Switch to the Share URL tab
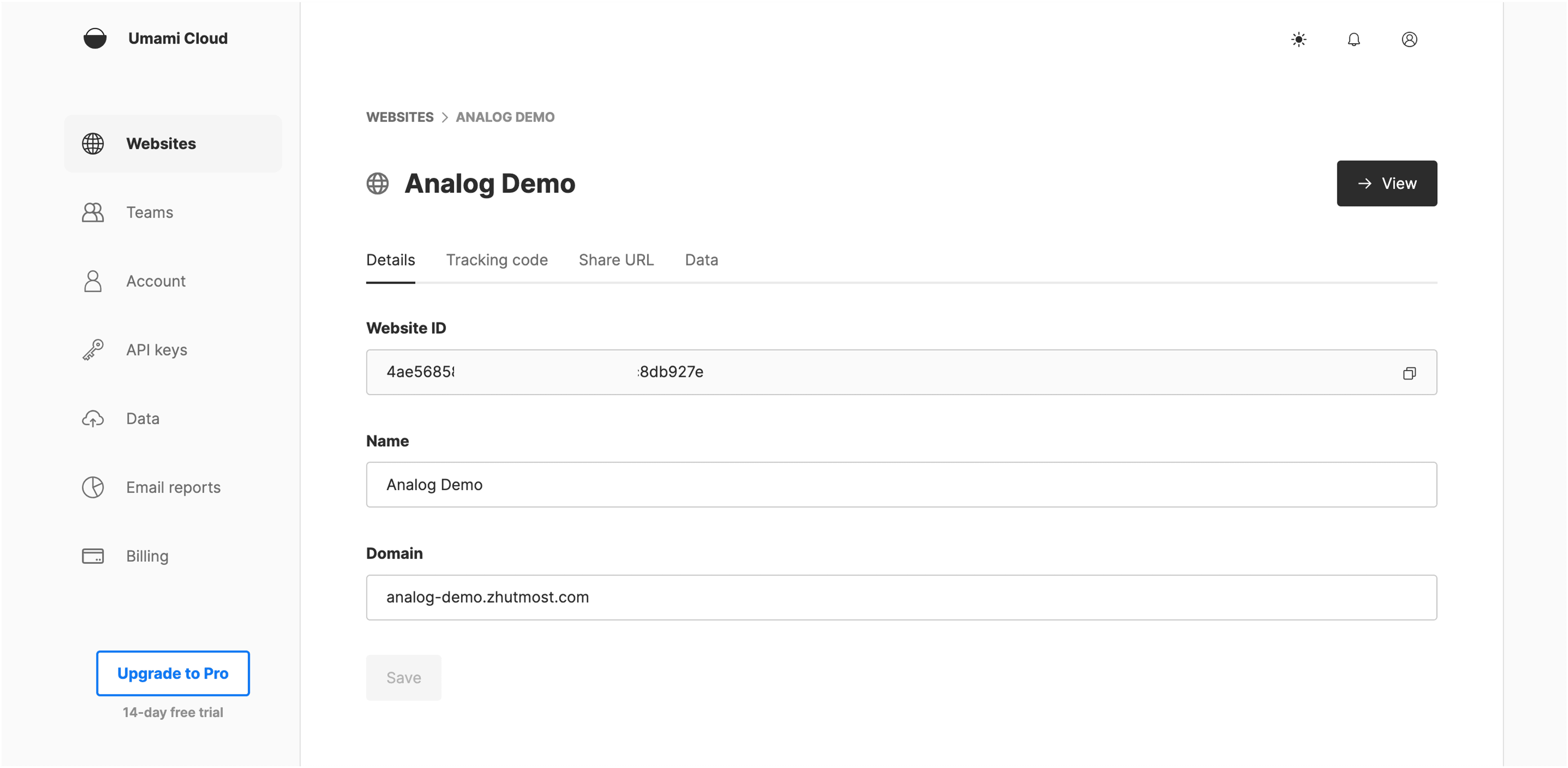The height and width of the screenshot is (768, 1568). (x=615, y=260)
